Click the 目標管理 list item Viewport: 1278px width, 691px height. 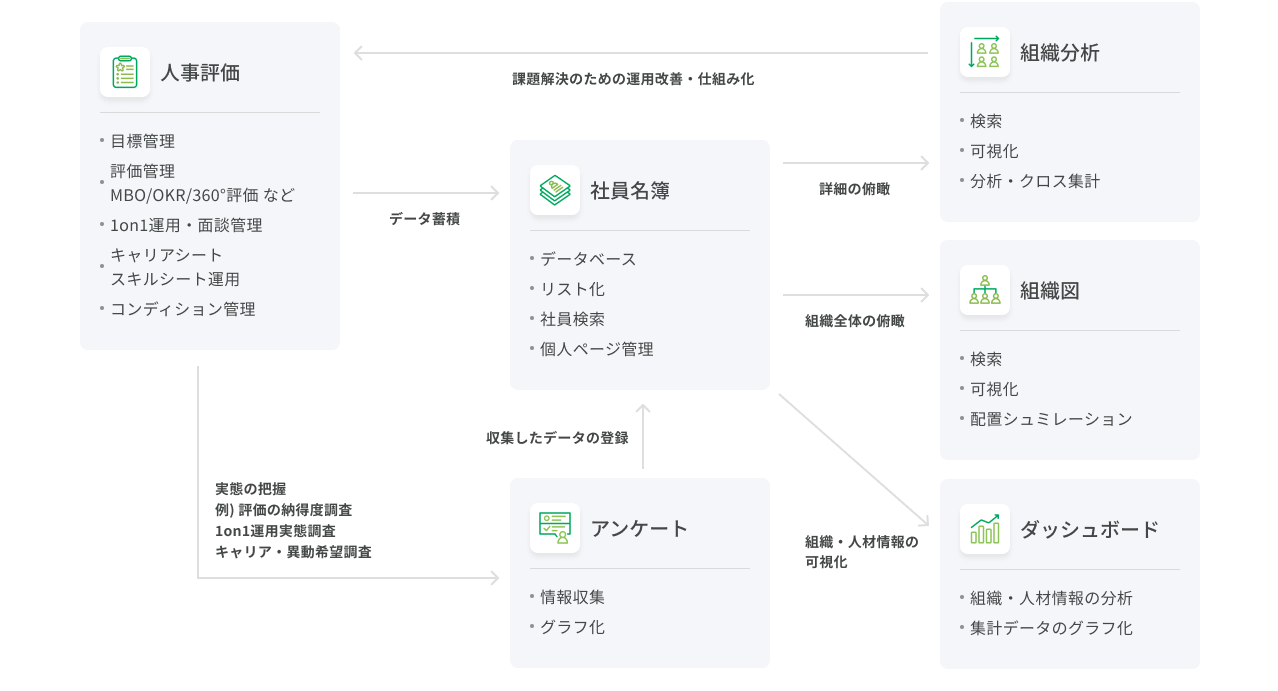tap(142, 141)
